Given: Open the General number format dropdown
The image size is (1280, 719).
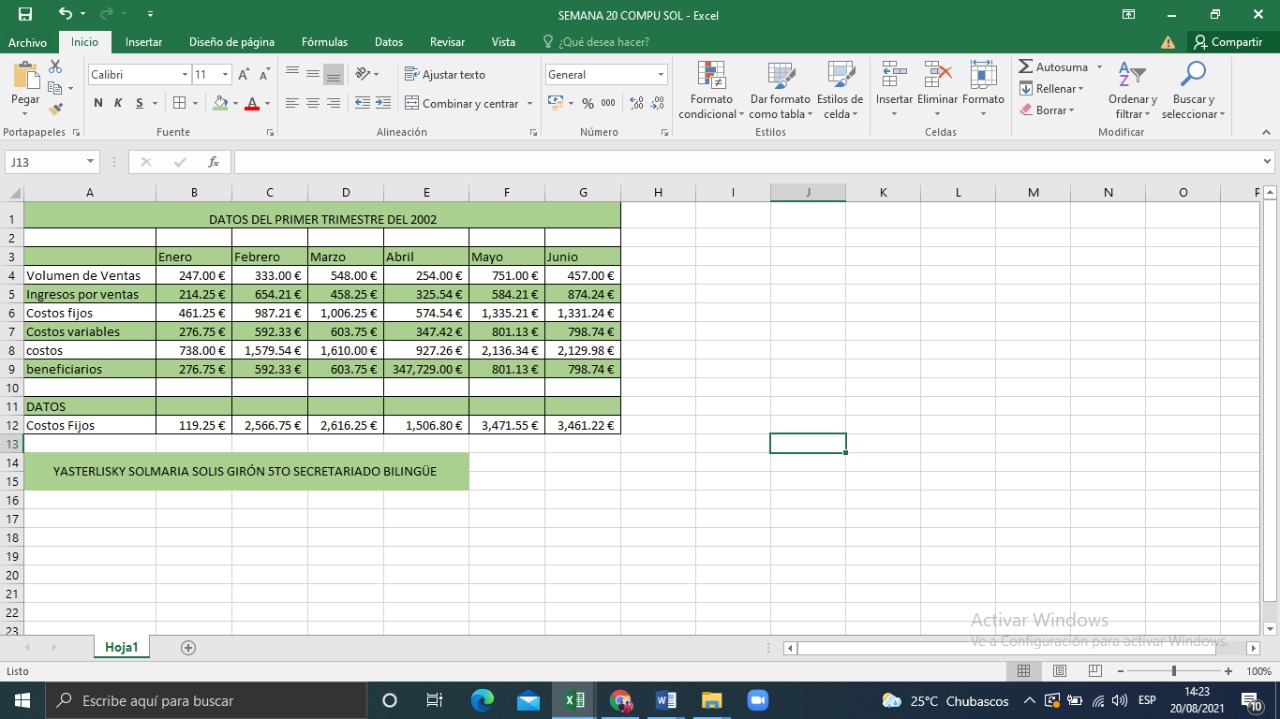Looking at the screenshot, I should point(661,75).
